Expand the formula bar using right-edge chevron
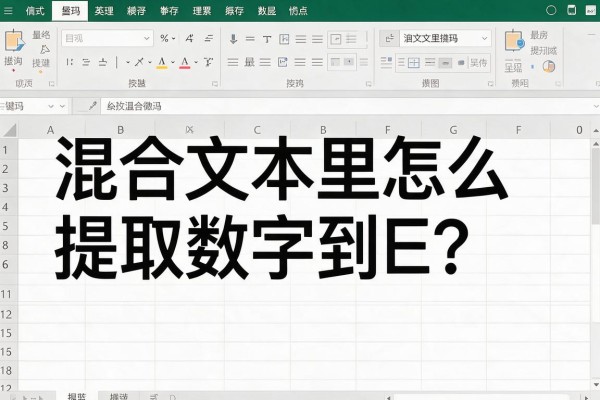The height and width of the screenshot is (400, 600). [596, 106]
